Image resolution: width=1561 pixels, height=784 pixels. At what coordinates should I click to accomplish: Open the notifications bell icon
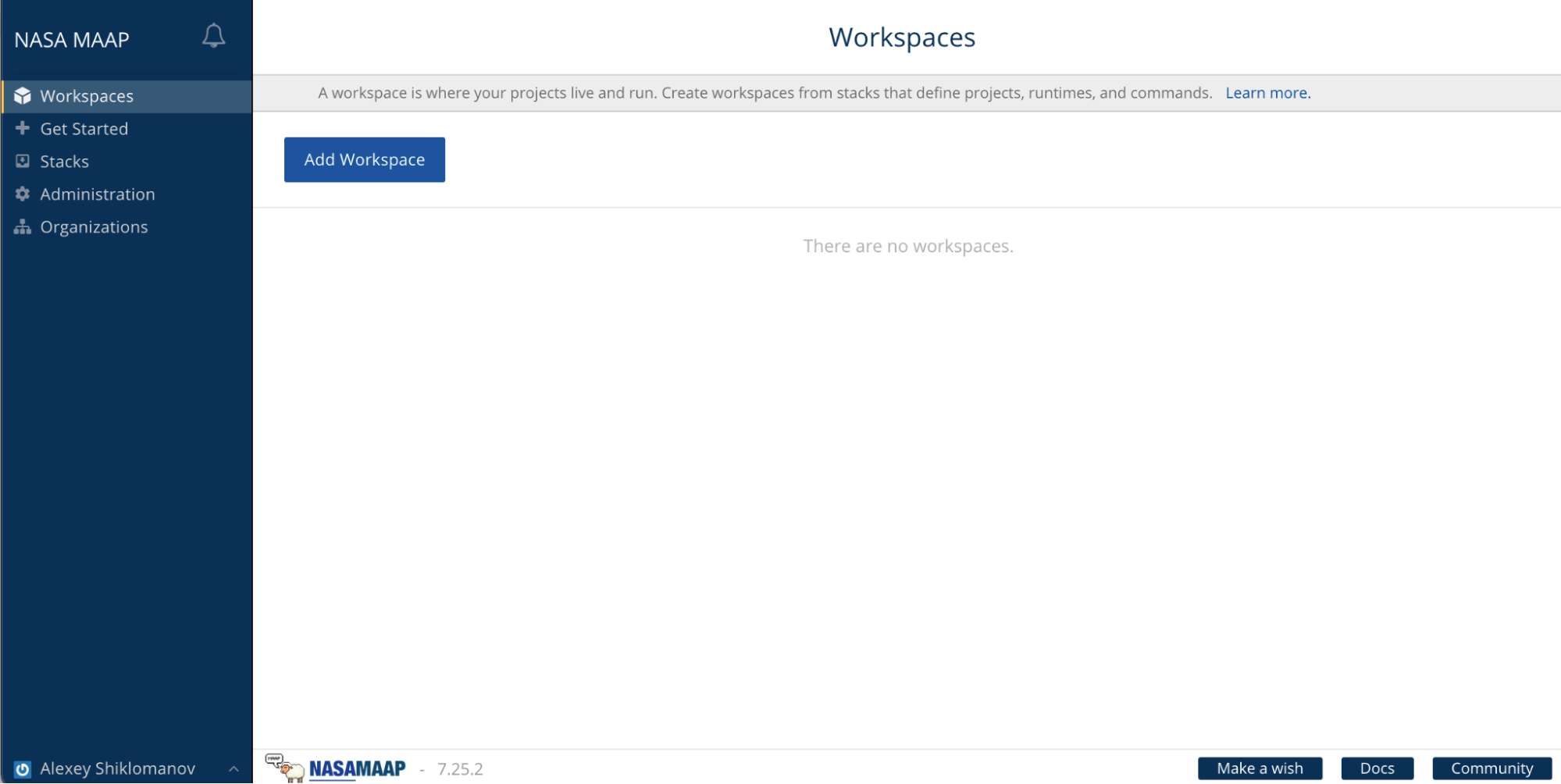click(x=213, y=36)
